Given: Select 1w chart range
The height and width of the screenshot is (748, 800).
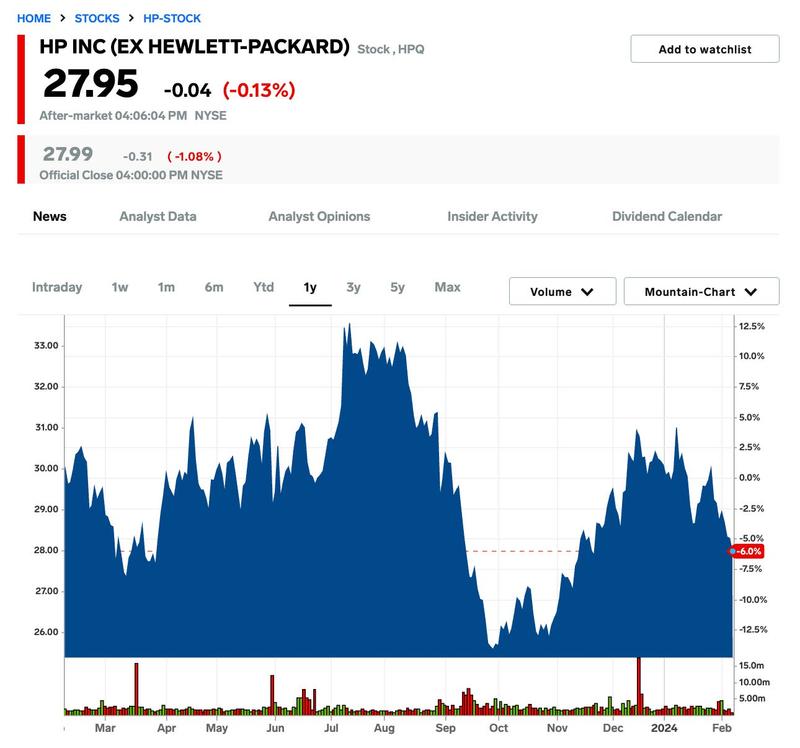Looking at the screenshot, I should pyautogui.click(x=120, y=287).
